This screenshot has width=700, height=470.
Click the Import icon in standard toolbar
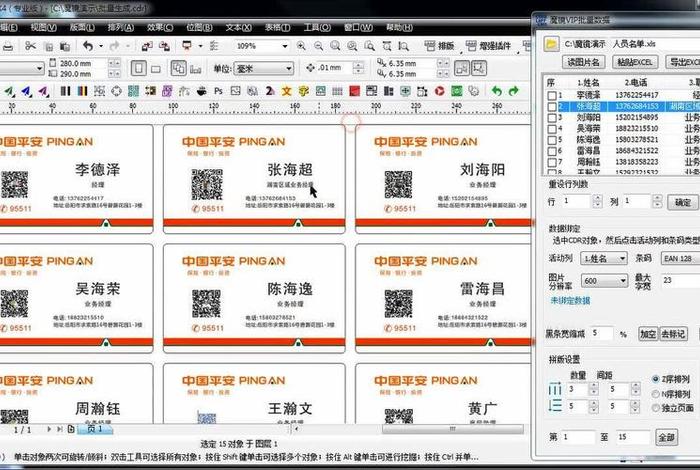[147, 46]
